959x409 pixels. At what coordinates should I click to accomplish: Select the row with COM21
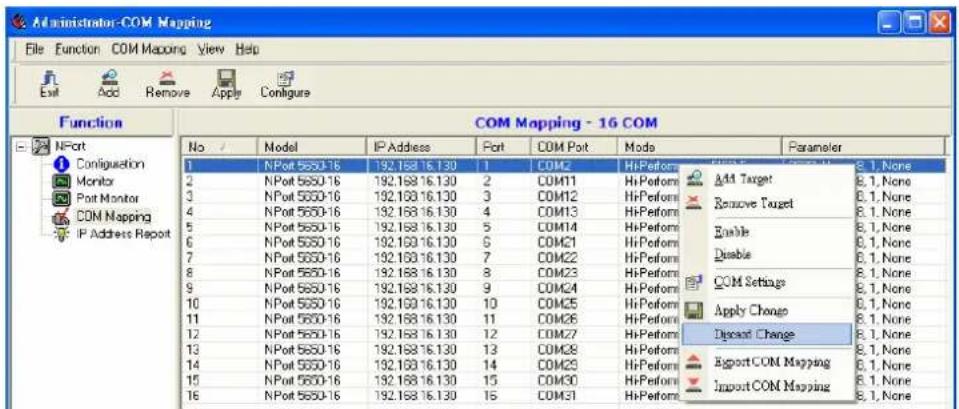point(563,242)
